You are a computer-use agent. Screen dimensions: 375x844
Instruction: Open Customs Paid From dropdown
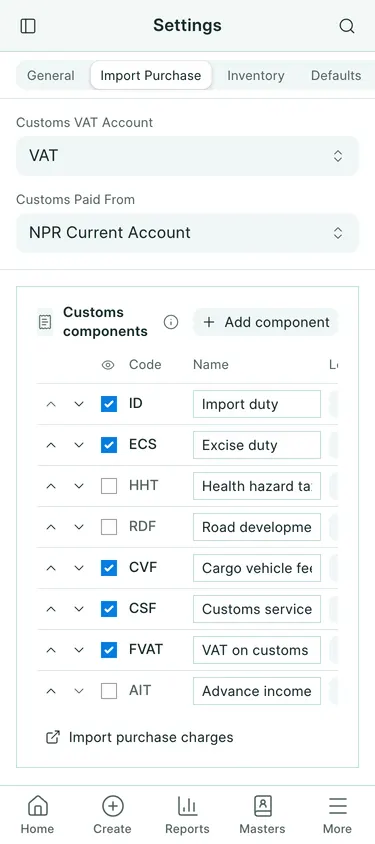[187, 233]
